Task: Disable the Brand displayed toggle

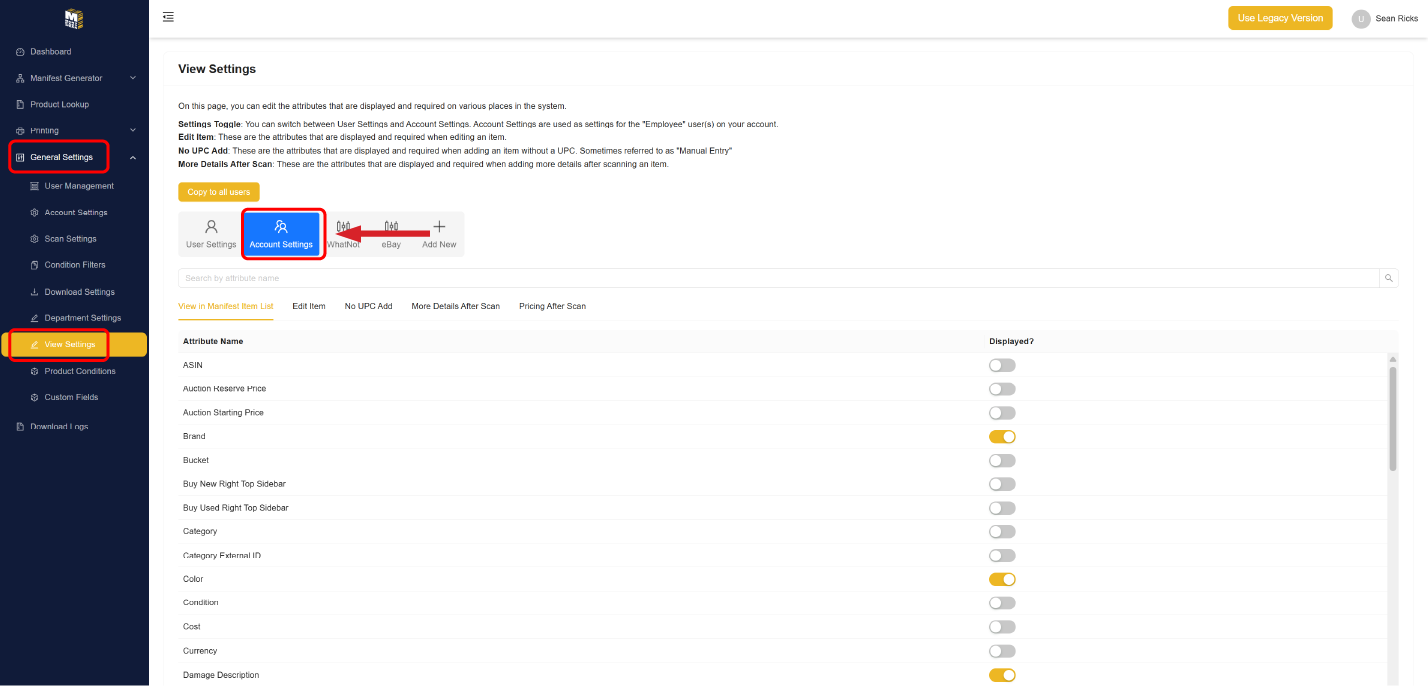Action: pos(1002,436)
